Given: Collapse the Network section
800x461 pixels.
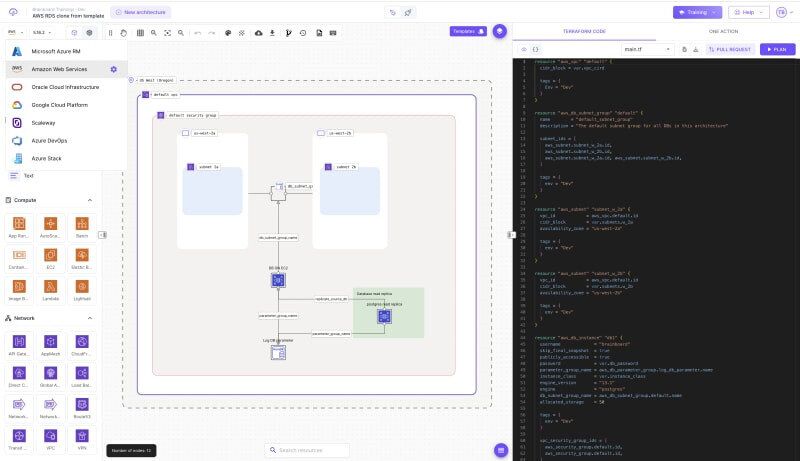Looking at the screenshot, I should pos(90,318).
